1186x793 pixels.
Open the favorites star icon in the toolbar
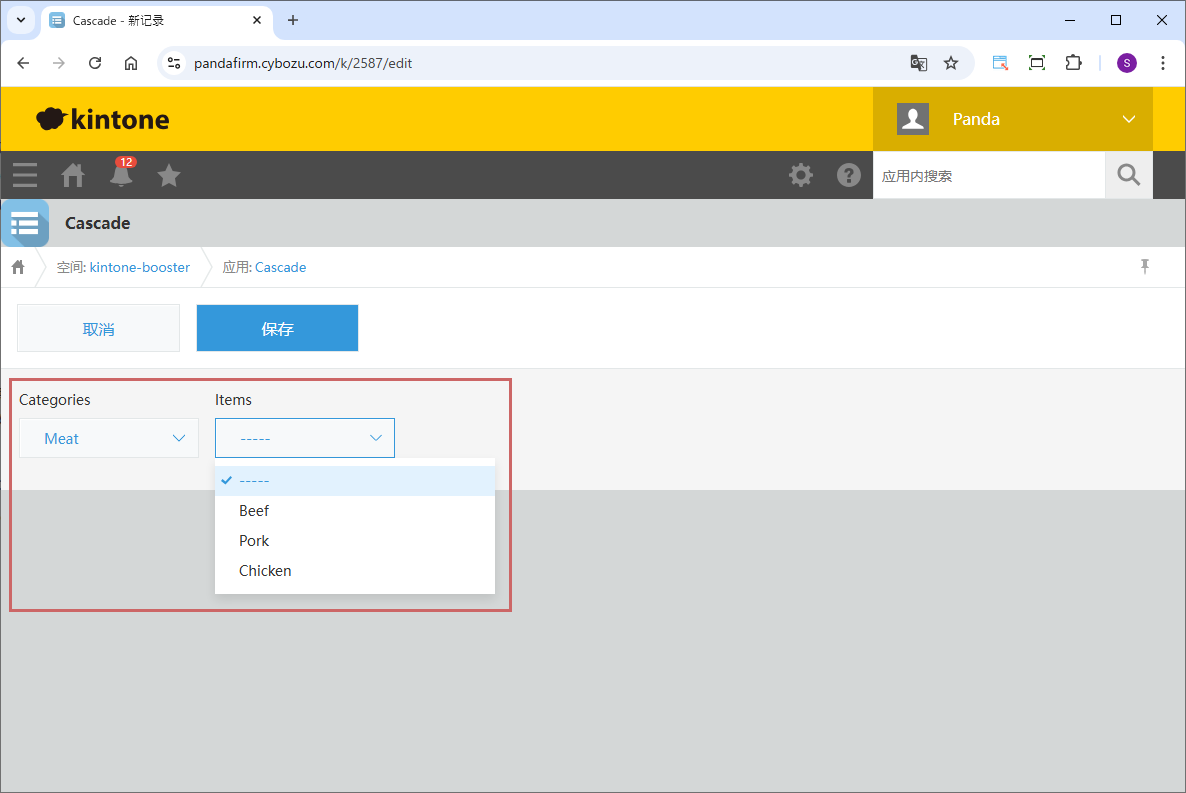169,175
